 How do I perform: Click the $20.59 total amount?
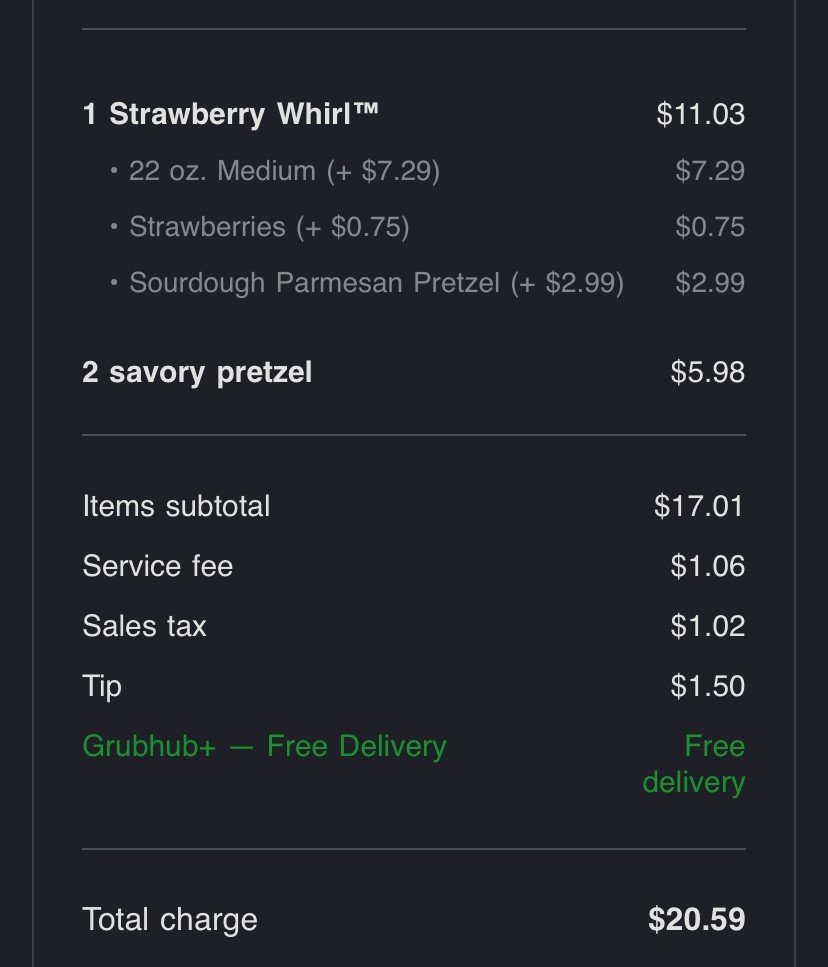click(696, 920)
